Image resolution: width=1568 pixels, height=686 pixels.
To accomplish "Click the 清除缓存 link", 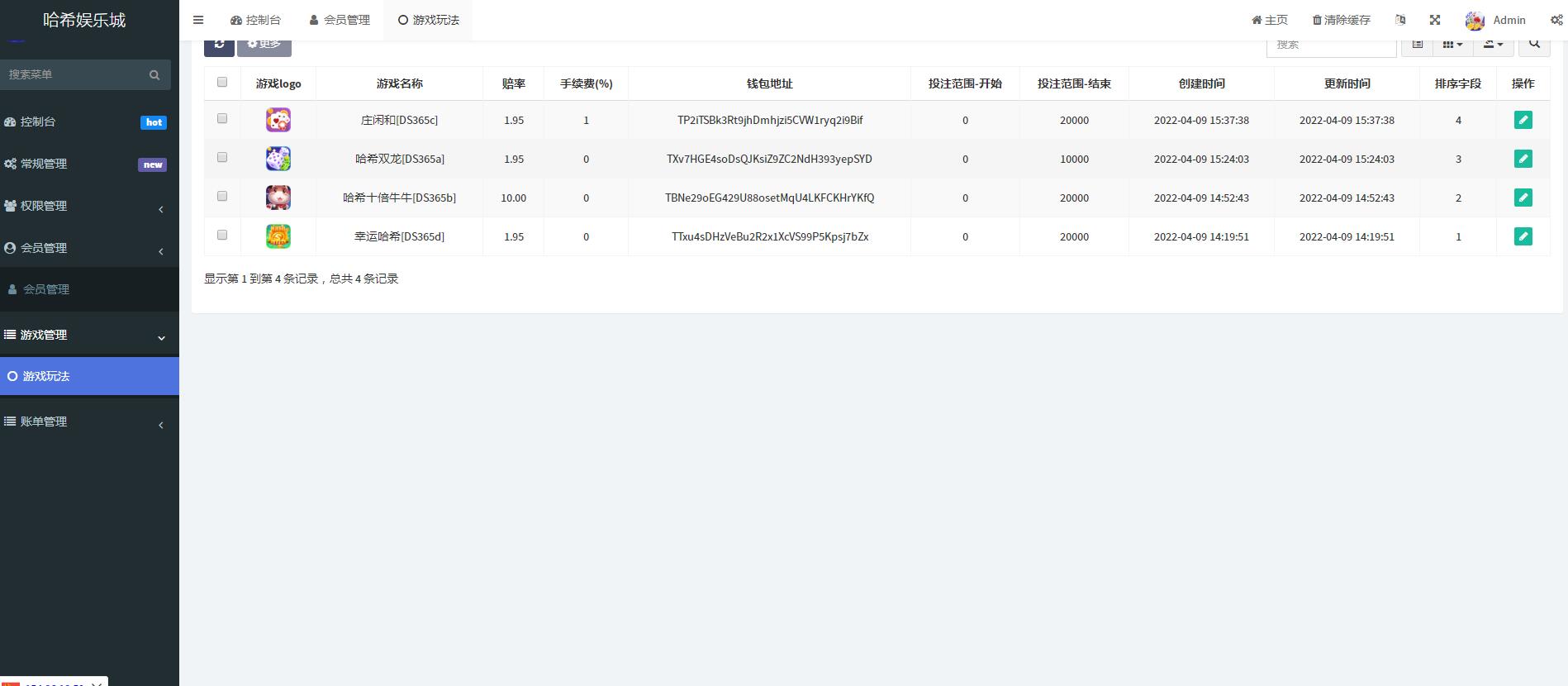I will (1341, 20).
